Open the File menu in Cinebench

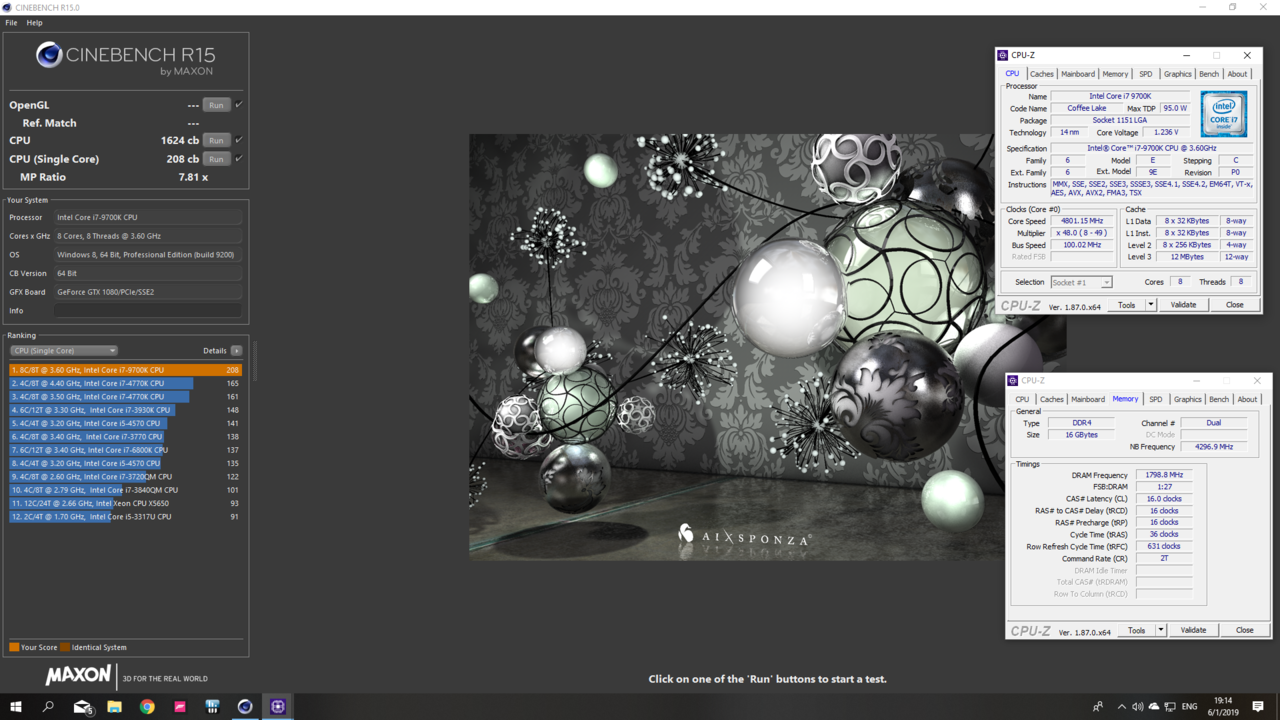coord(11,22)
